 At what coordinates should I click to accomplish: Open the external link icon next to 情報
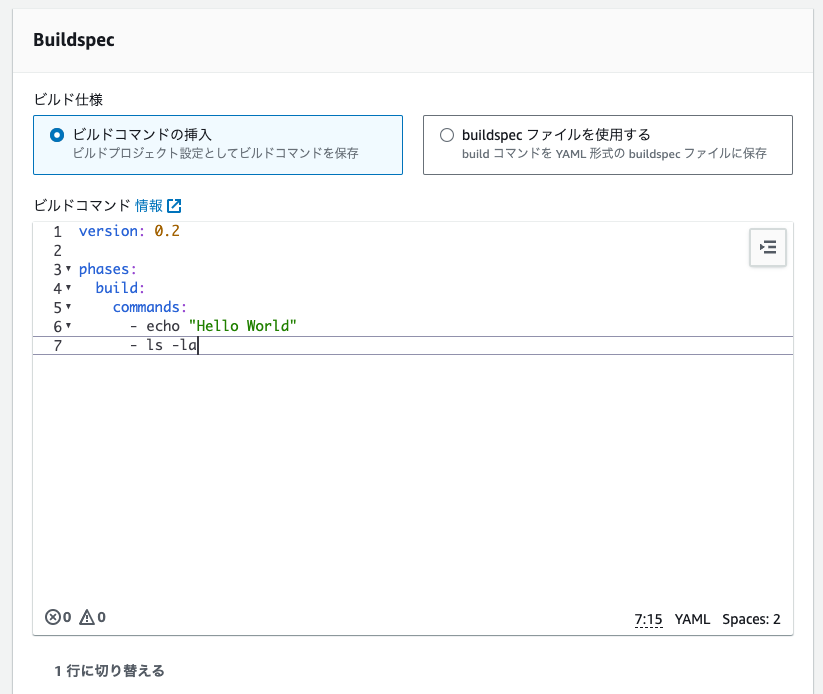click(174, 206)
